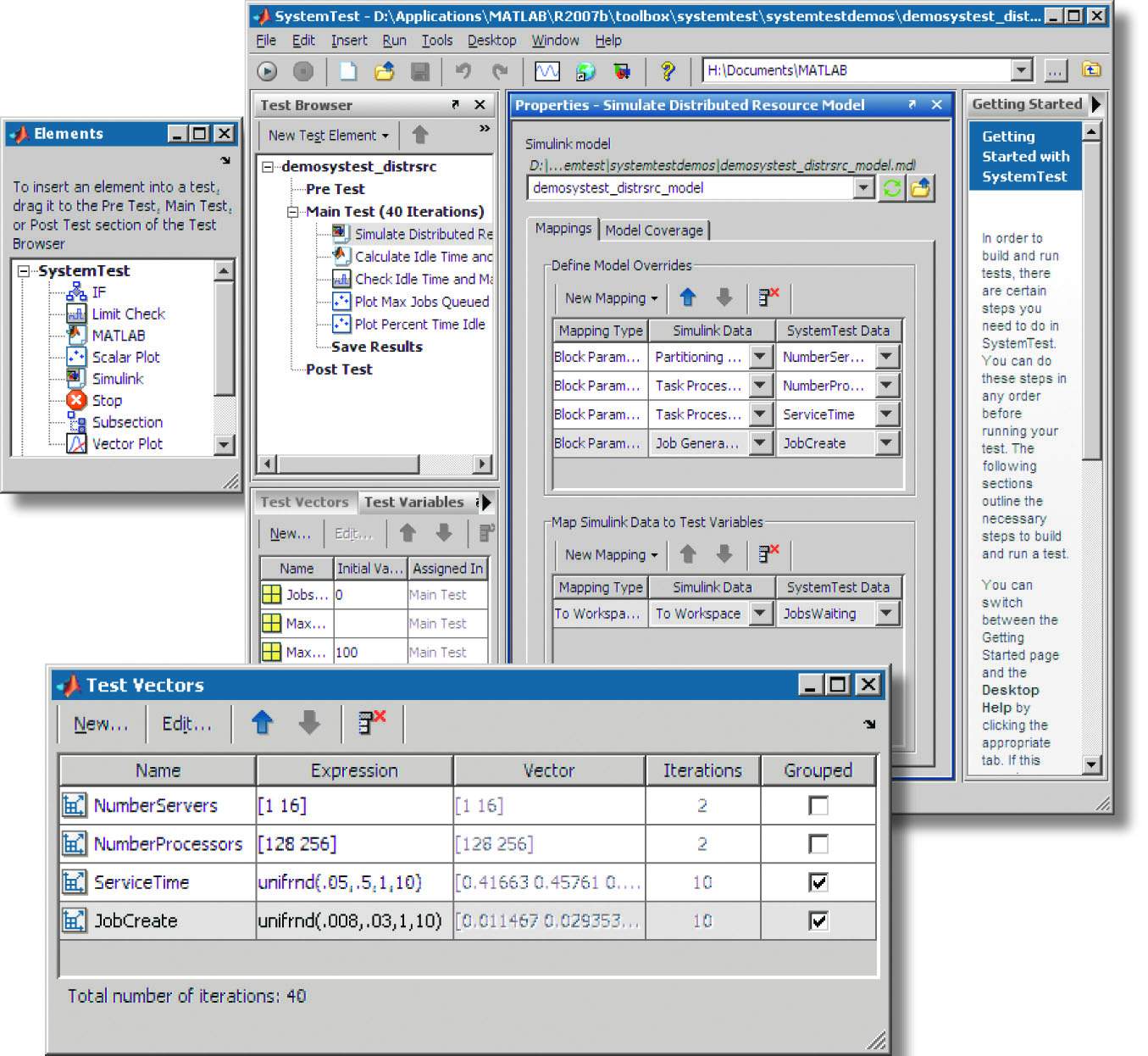Image resolution: width=1148 pixels, height=1056 pixels.
Task: Switch to the Model Coverage tab
Action: click(x=654, y=231)
